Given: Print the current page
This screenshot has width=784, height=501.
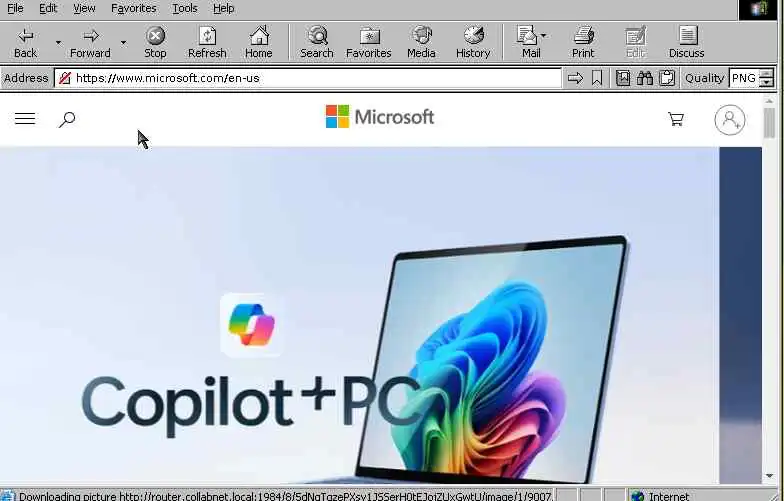Looking at the screenshot, I should (583, 43).
